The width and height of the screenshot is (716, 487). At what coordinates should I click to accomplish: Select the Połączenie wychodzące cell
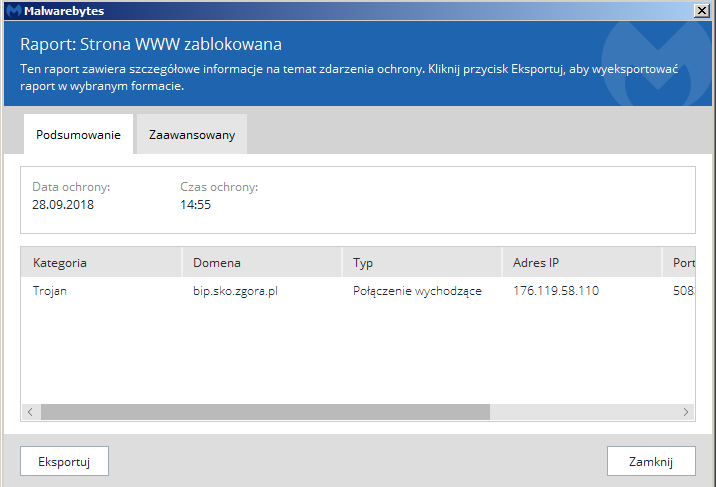417,291
